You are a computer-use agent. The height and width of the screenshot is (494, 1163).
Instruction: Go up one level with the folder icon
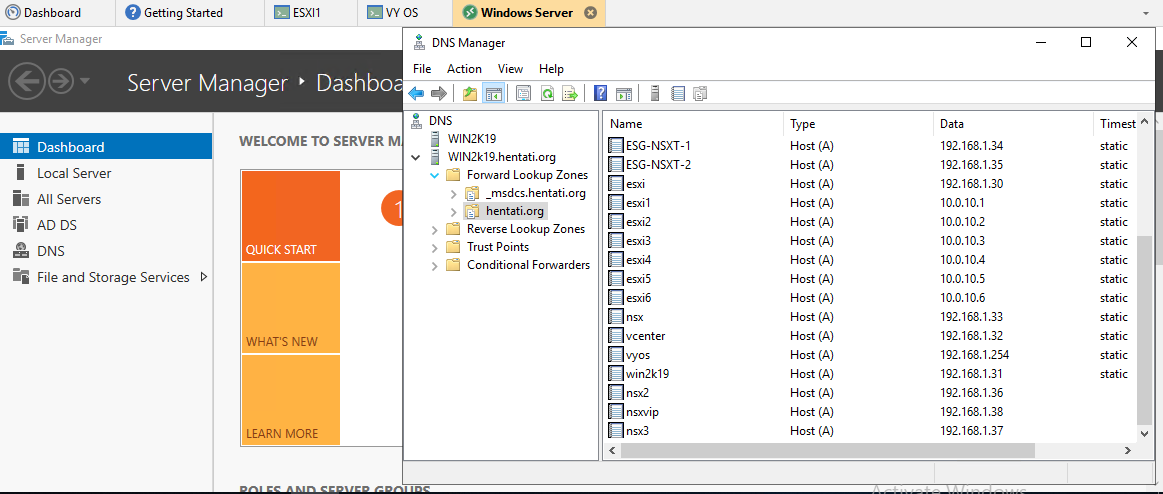(469, 93)
